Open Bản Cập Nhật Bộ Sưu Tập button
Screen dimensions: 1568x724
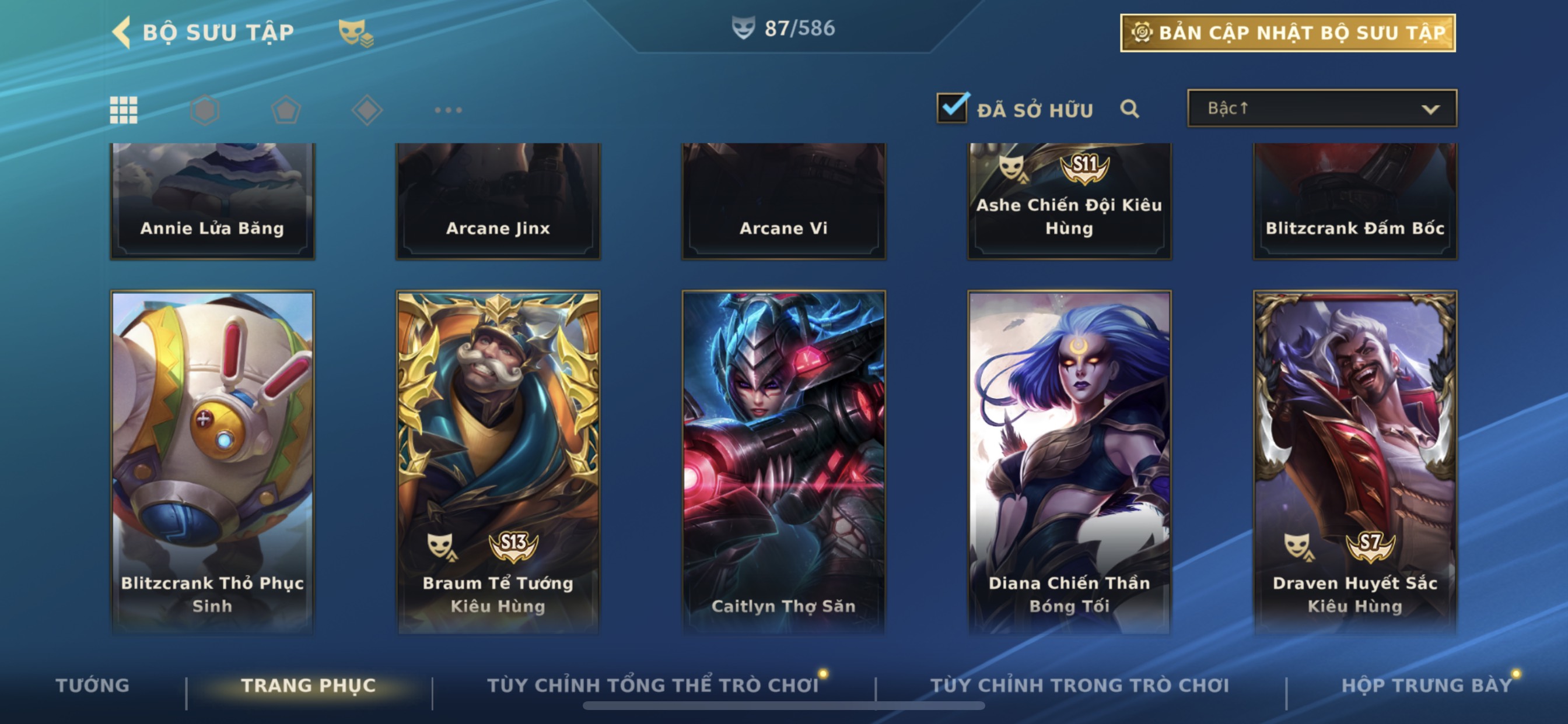point(1288,32)
